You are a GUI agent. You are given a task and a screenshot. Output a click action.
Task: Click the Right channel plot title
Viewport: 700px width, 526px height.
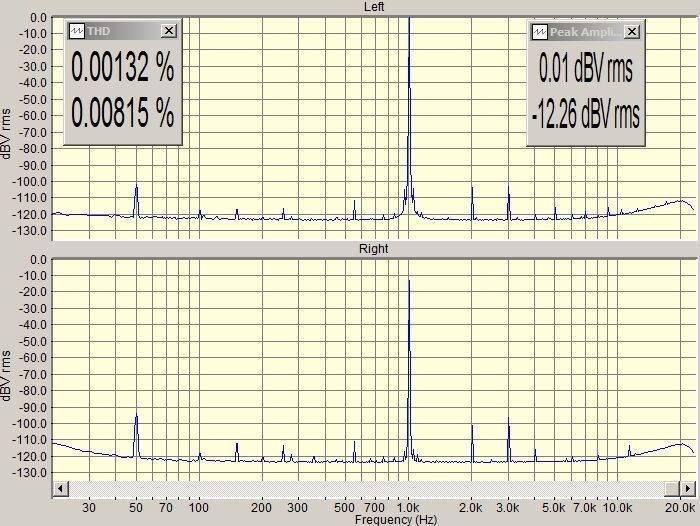pyautogui.click(x=374, y=249)
